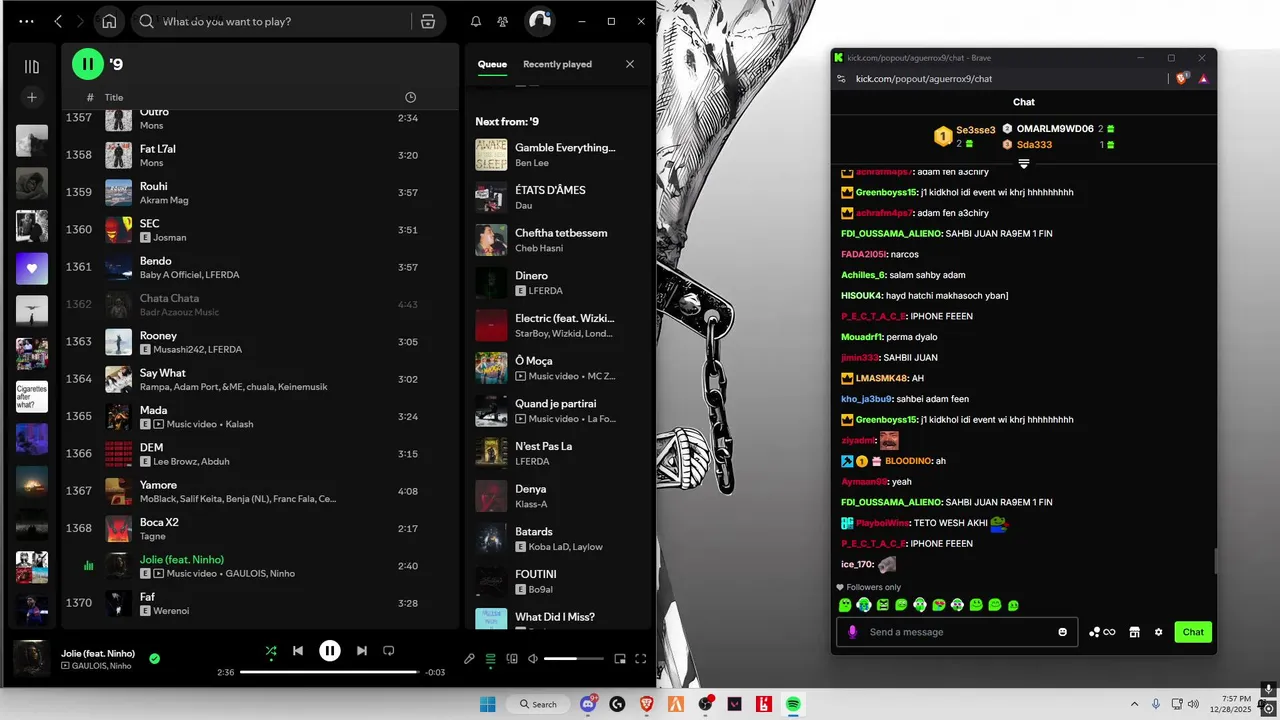Send message with the green Chat button

coord(1193,632)
